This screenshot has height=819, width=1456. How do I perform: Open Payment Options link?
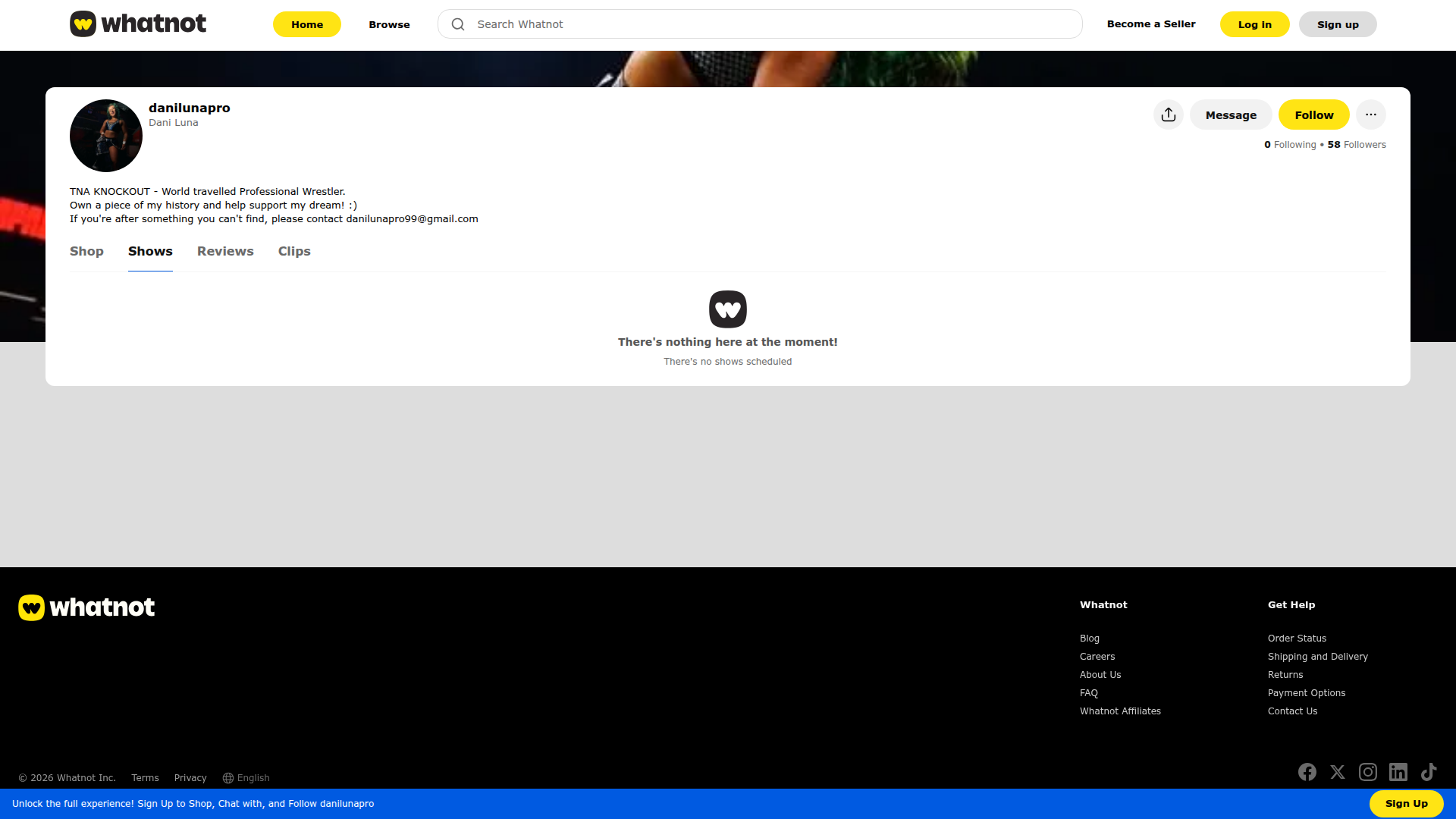1307,693
